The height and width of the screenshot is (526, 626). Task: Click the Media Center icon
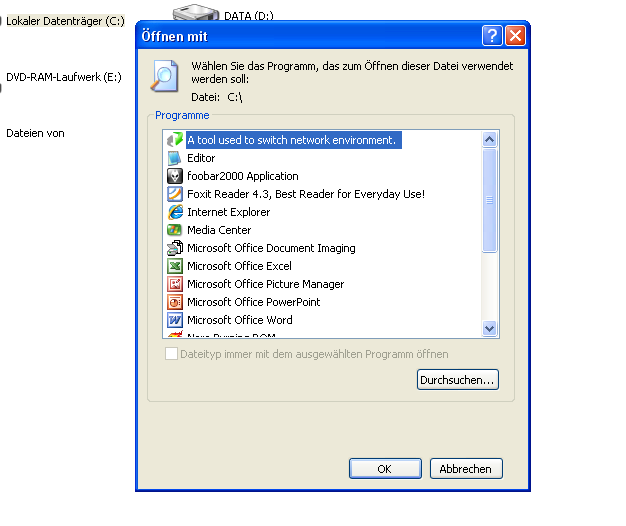tap(174, 230)
